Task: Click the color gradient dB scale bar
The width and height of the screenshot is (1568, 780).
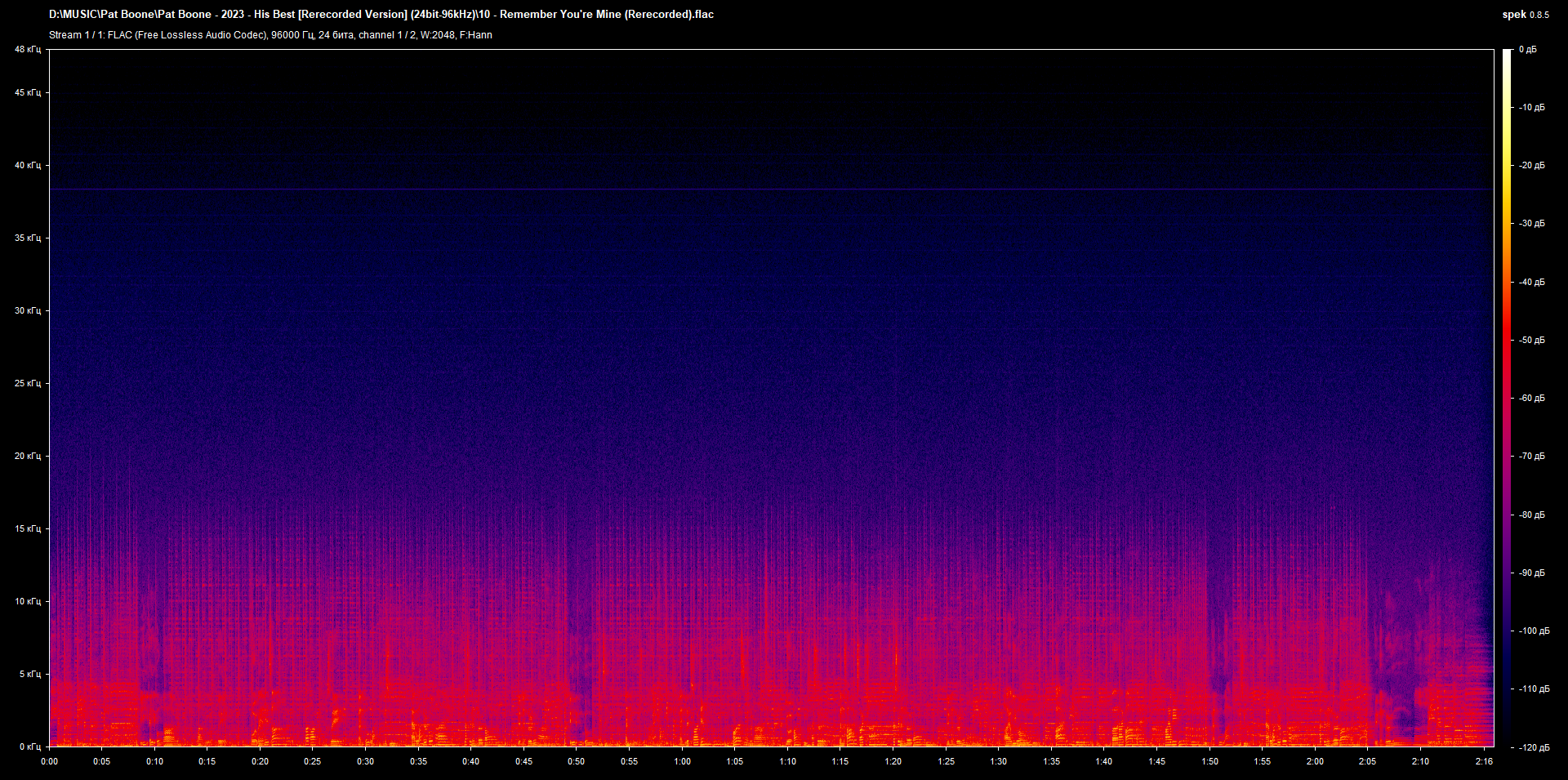Action: coord(1508,398)
